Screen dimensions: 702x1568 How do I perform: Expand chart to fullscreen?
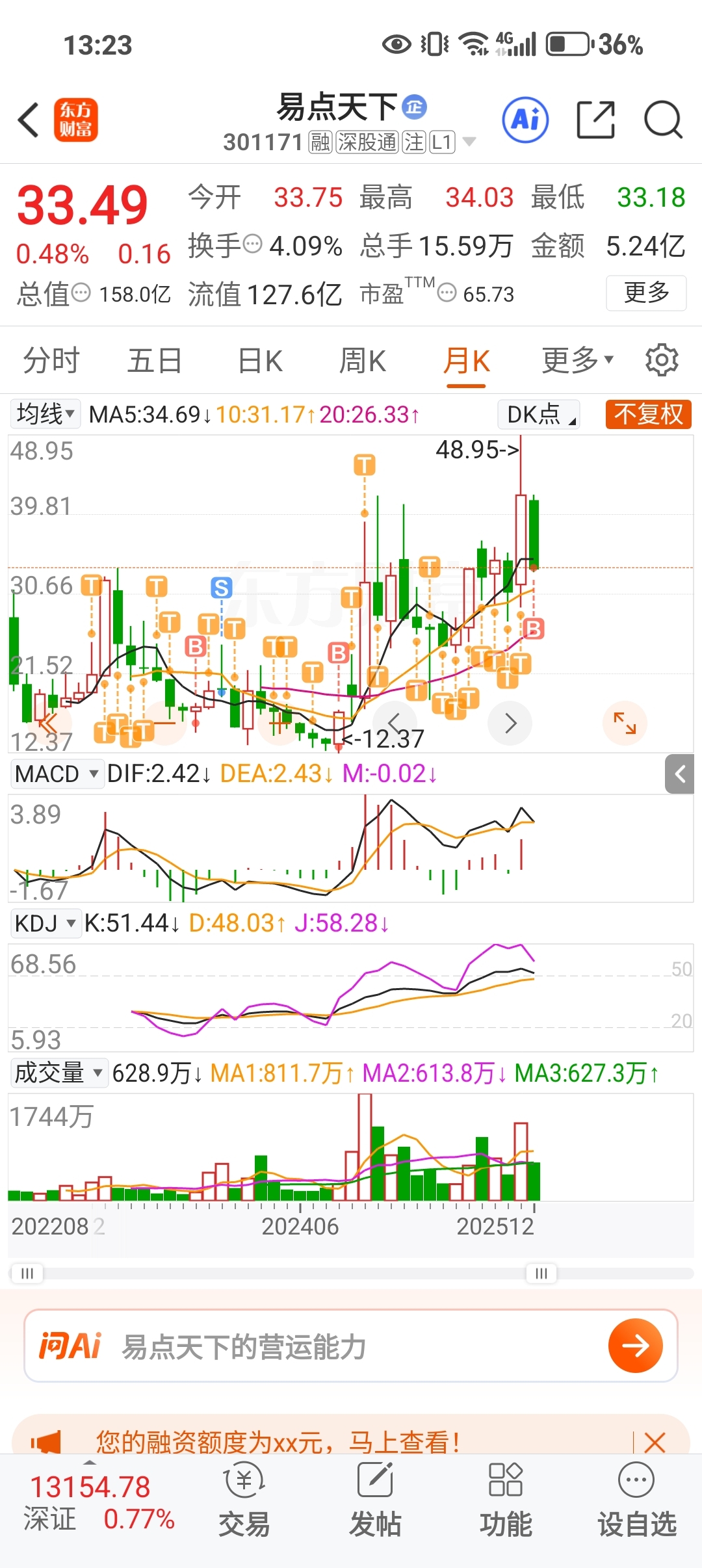coord(625,723)
